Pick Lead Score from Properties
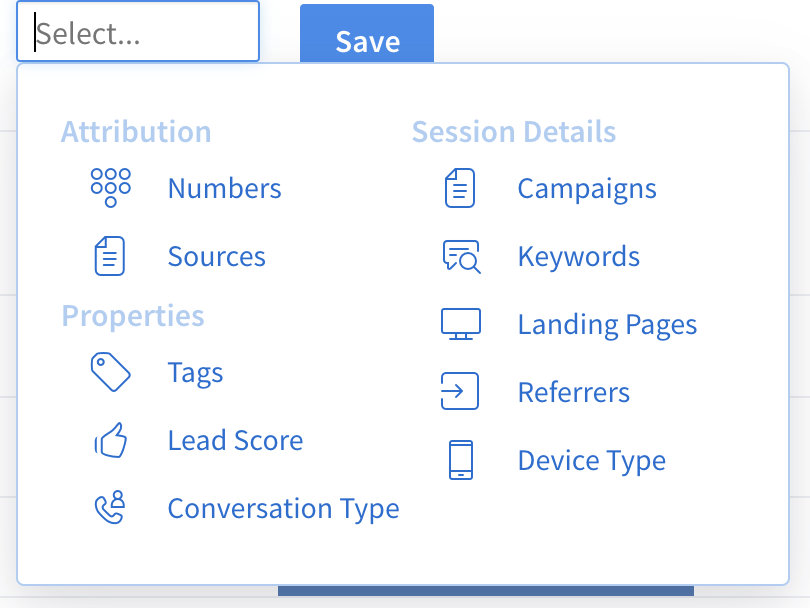The image size is (810, 608). point(236,440)
